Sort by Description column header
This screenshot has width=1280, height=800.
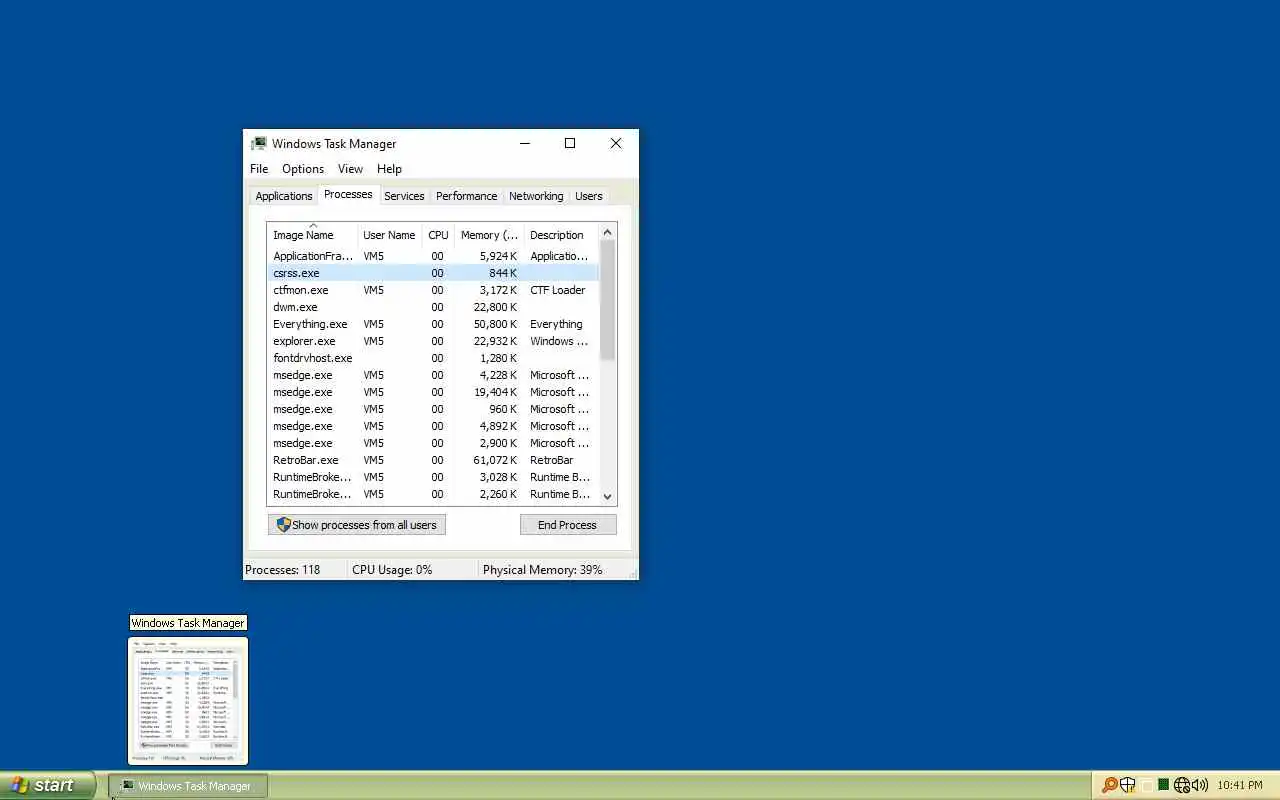[x=560, y=235]
